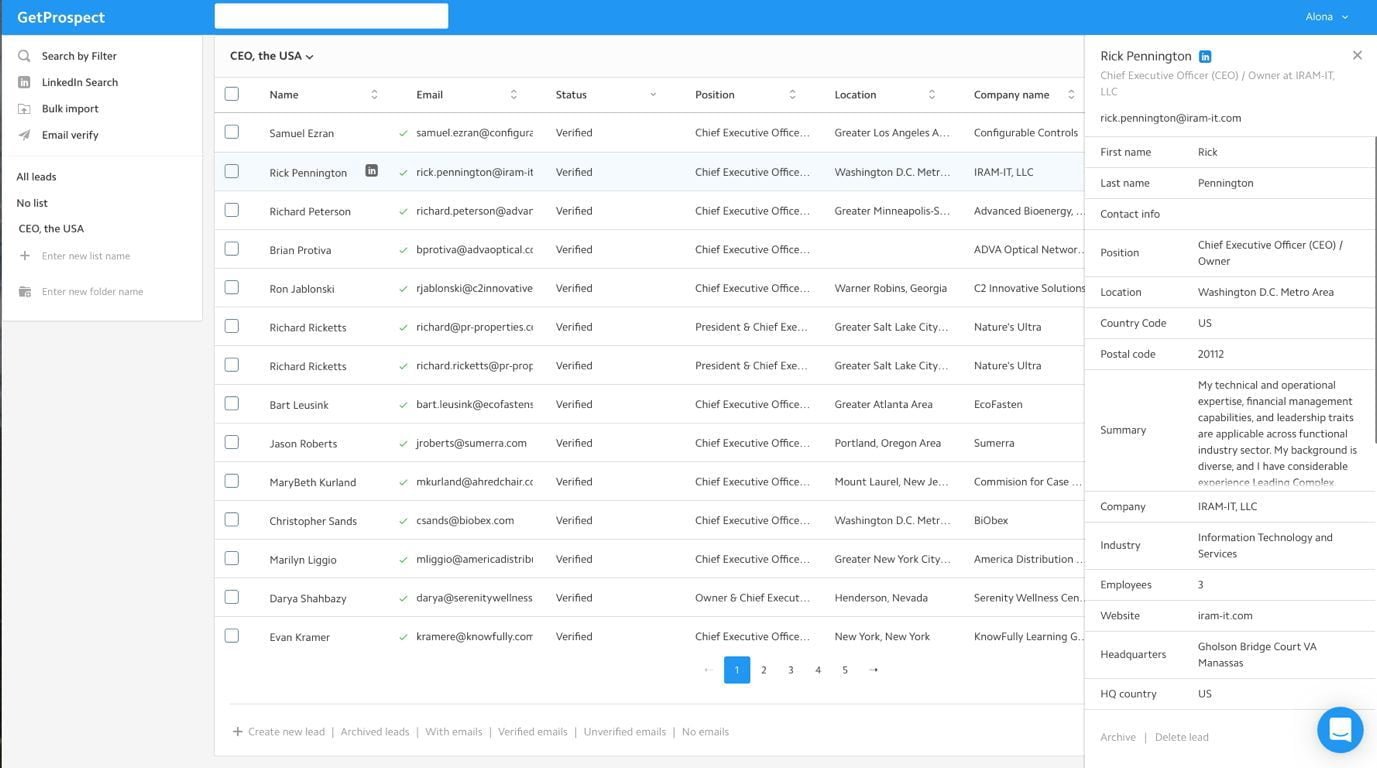Open Email verify in sidebar
1377x768 pixels.
click(70, 135)
